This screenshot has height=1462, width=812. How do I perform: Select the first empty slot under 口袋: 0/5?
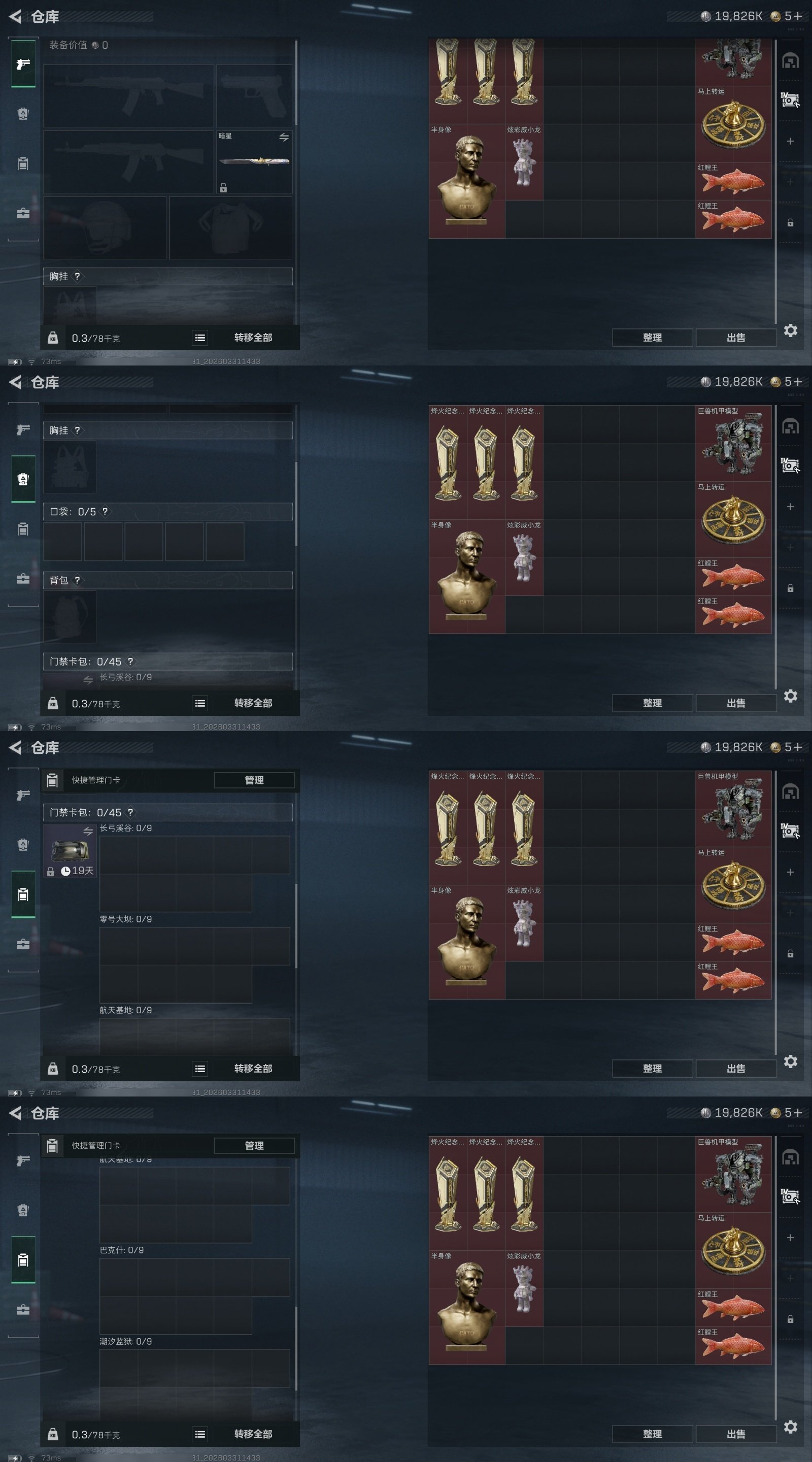62,542
